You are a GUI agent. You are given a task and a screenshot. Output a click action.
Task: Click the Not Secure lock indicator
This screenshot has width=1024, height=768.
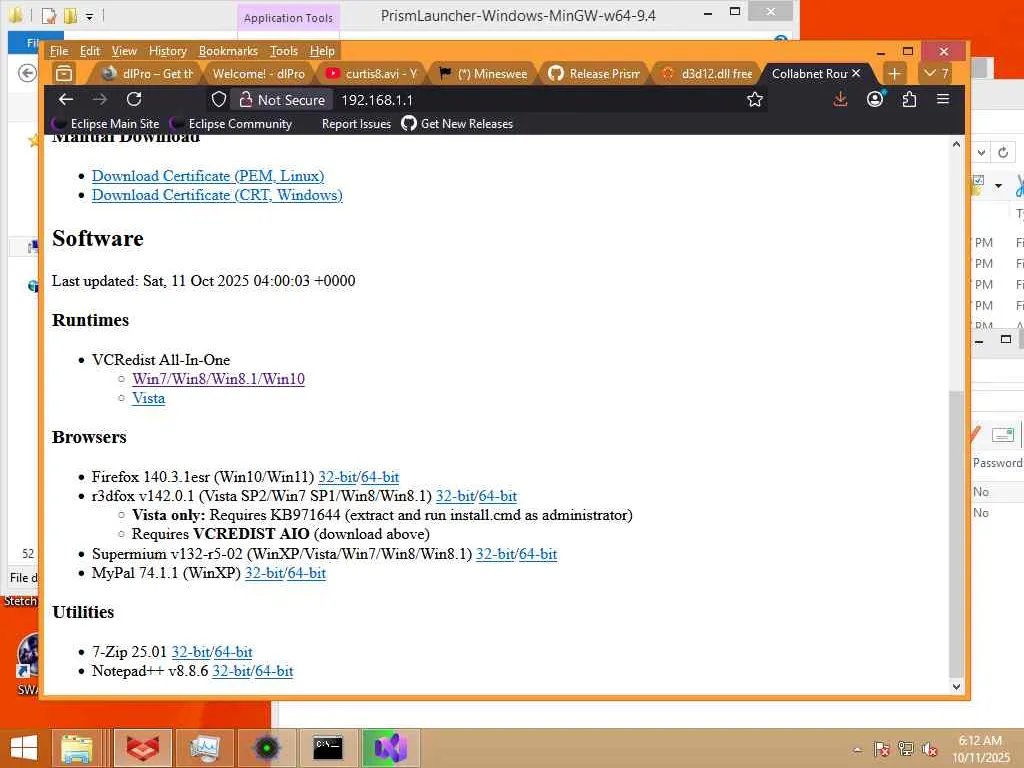coord(282,100)
